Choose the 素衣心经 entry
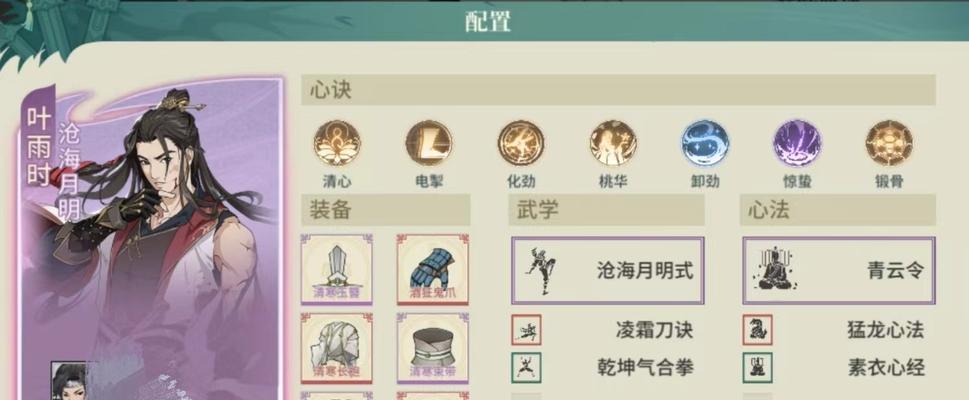The height and width of the screenshot is (400, 969). click(x=839, y=368)
